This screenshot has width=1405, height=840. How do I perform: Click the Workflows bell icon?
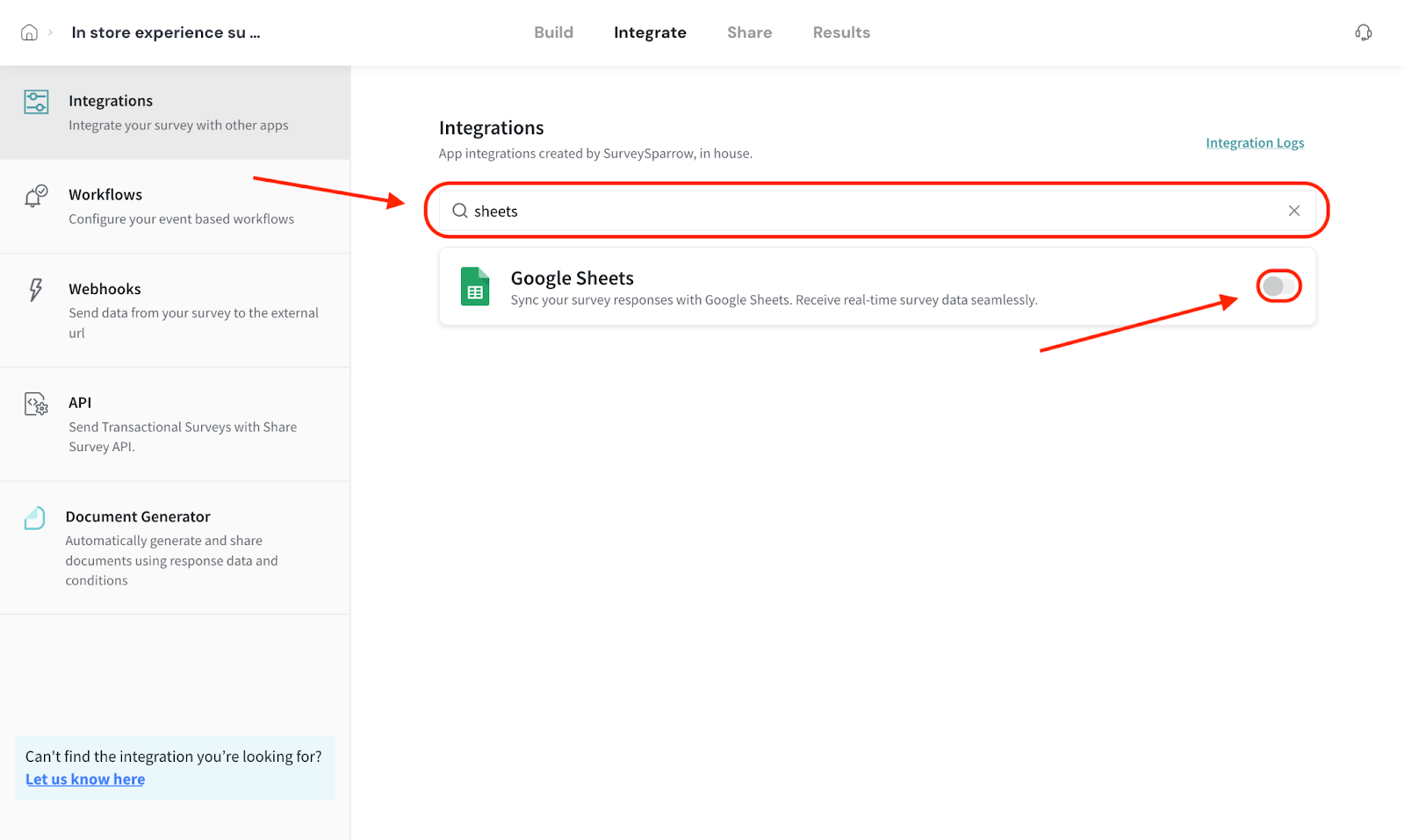coord(36,196)
